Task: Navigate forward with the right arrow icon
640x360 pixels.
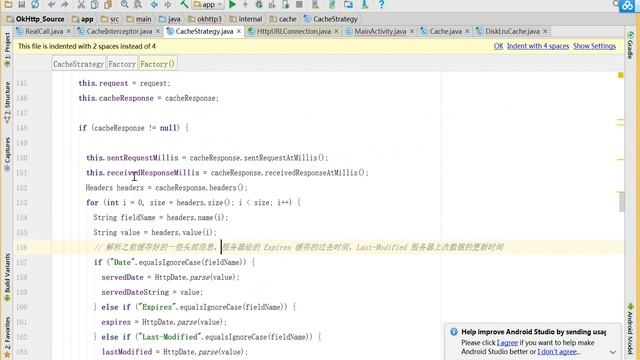Action: pyautogui.click(x=167, y=4)
